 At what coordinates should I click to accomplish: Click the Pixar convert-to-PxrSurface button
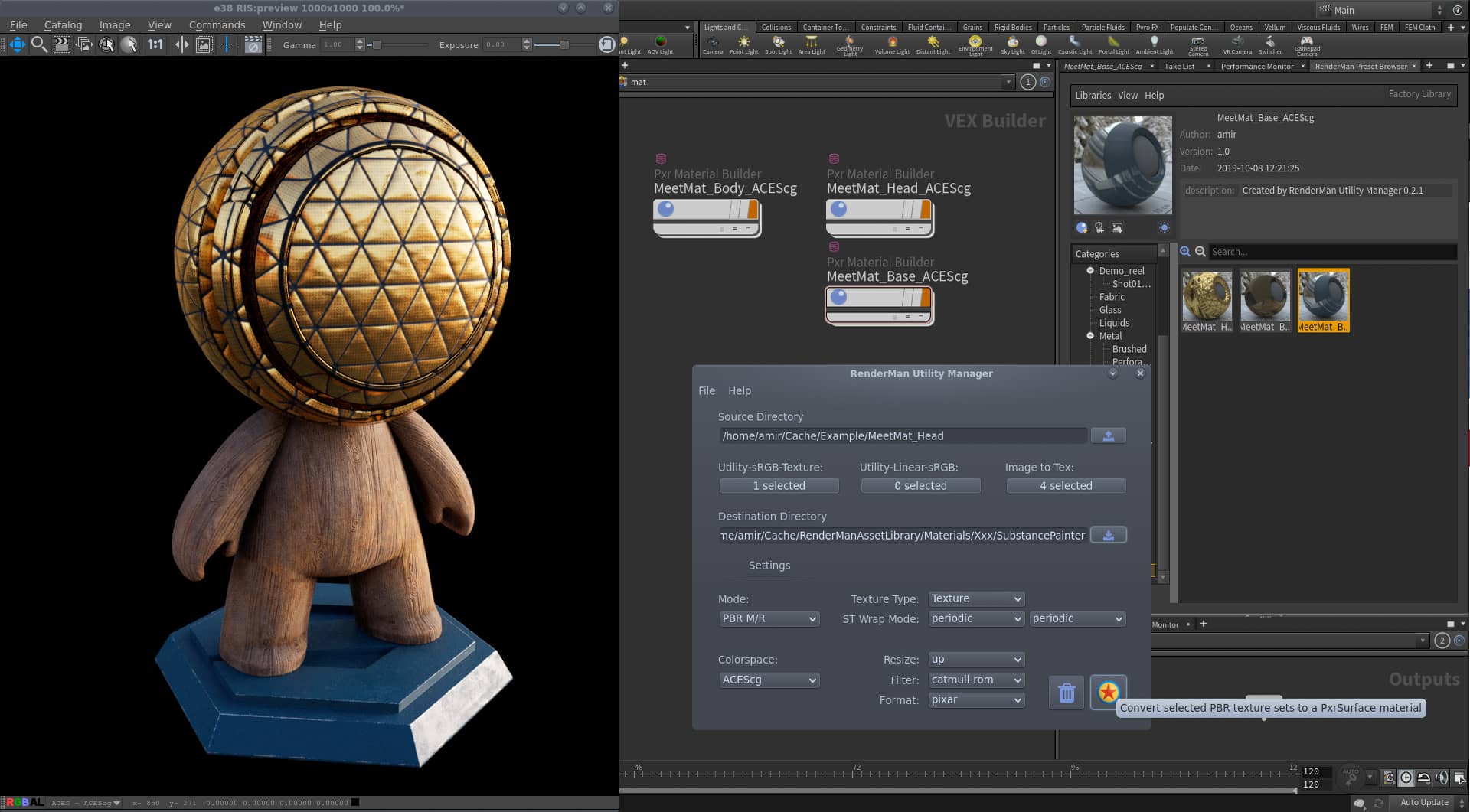click(x=1107, y=693)
